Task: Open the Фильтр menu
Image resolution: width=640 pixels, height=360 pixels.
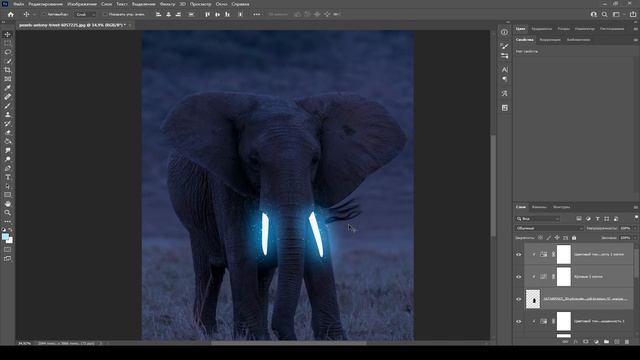Action: (167, 4)
